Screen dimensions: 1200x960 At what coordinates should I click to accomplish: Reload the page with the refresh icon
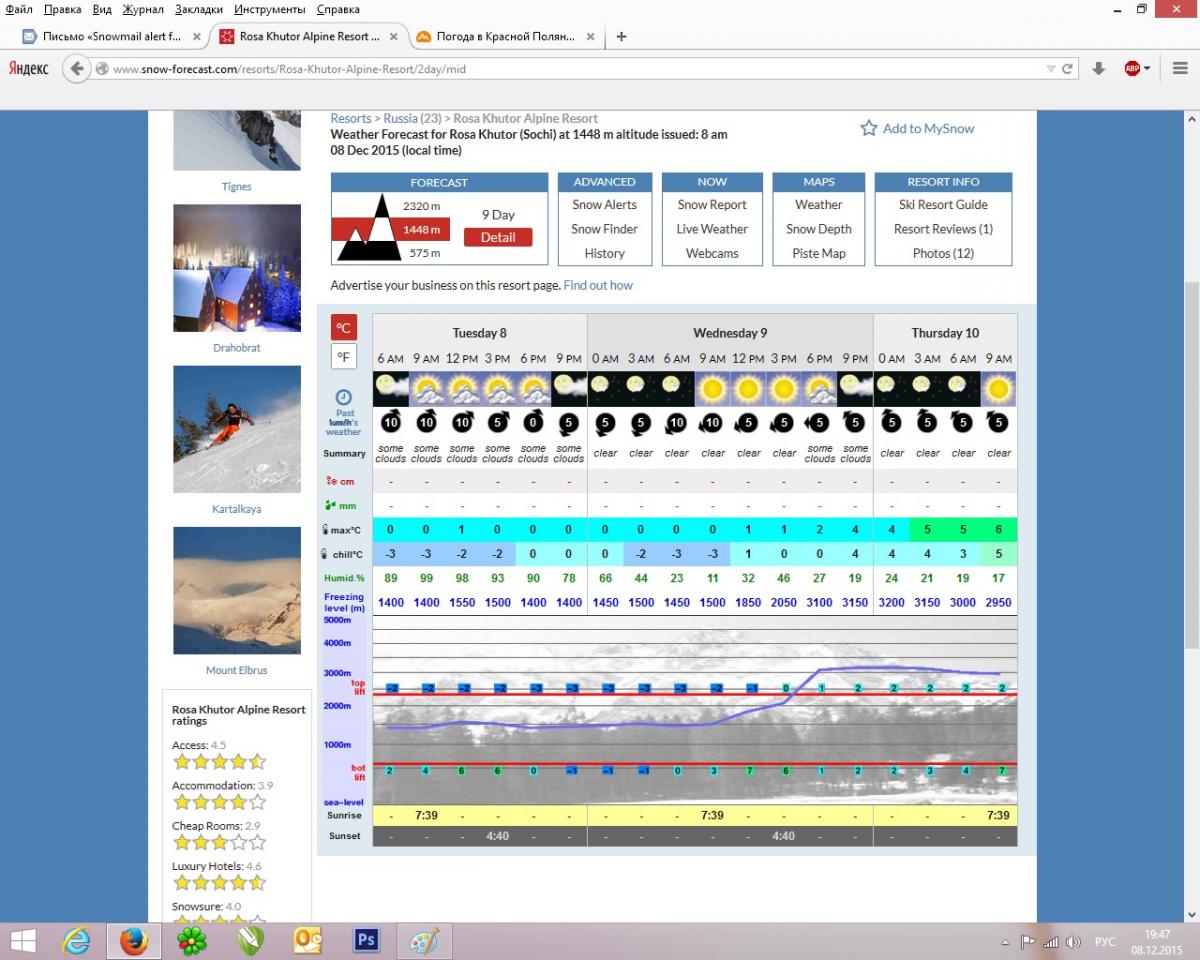1067,69
